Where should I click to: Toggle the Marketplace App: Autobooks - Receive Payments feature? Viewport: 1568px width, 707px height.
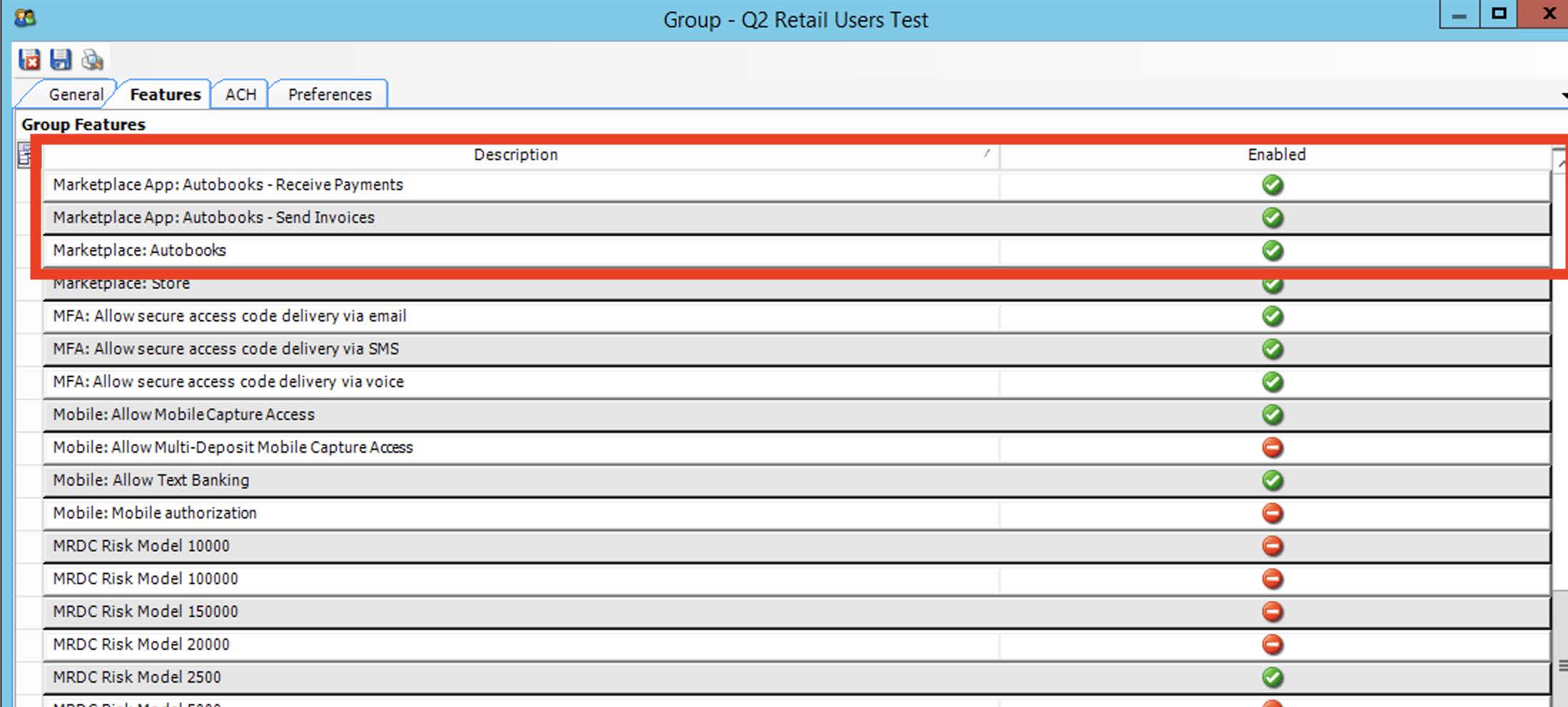coord(1273,184)
